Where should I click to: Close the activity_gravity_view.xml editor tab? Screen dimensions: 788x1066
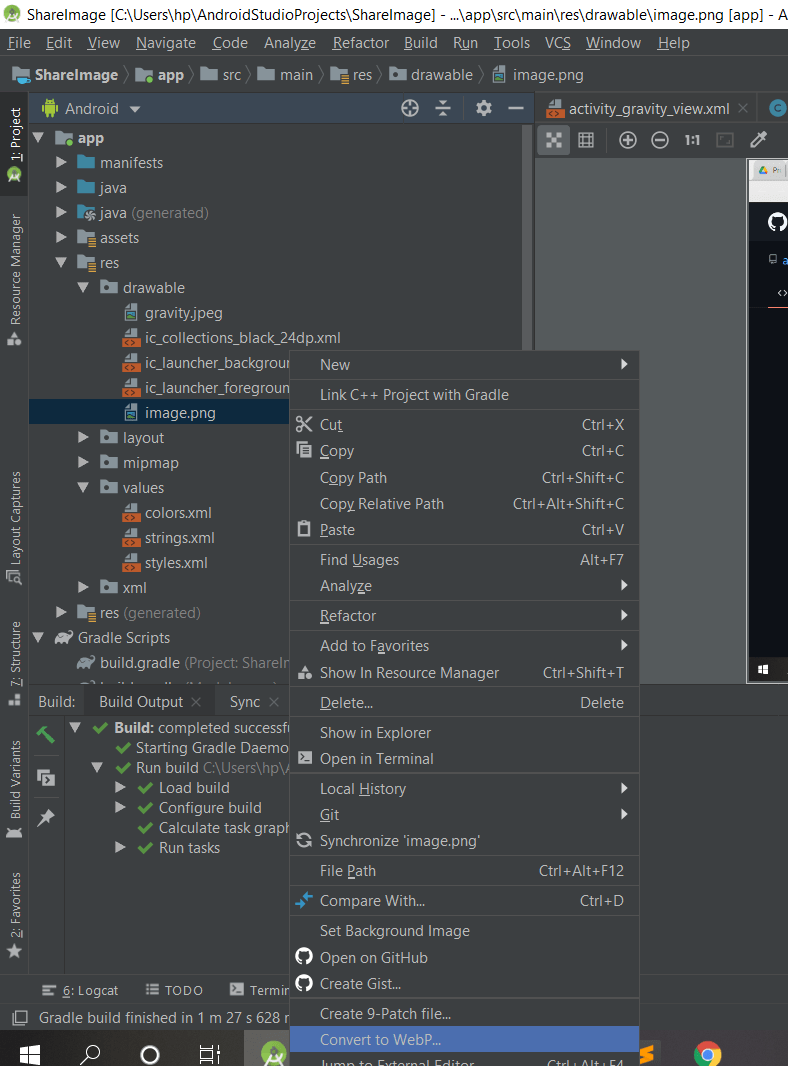point(743,108)
